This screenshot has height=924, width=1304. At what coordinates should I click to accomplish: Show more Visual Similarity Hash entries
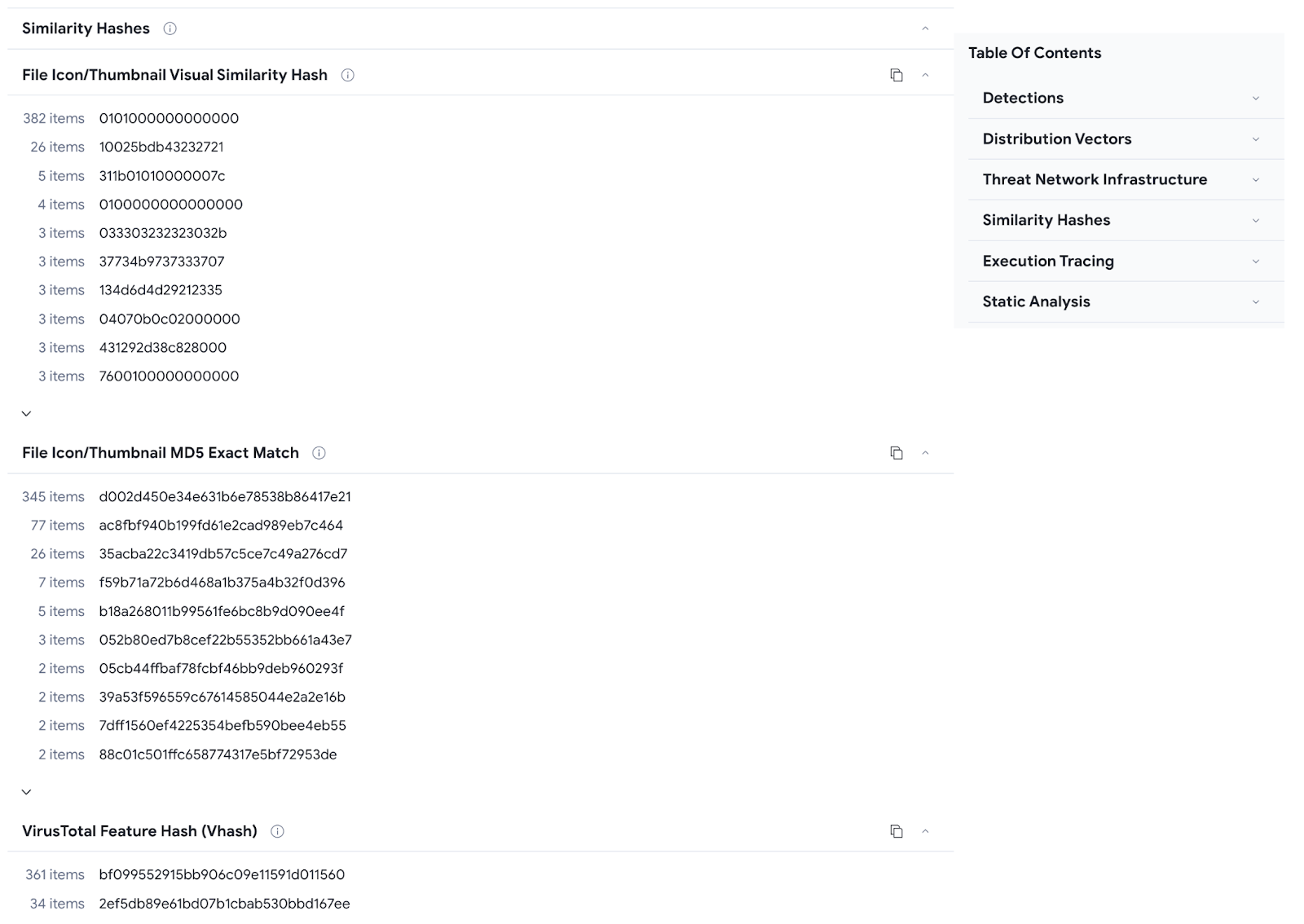tap(26, 414)
